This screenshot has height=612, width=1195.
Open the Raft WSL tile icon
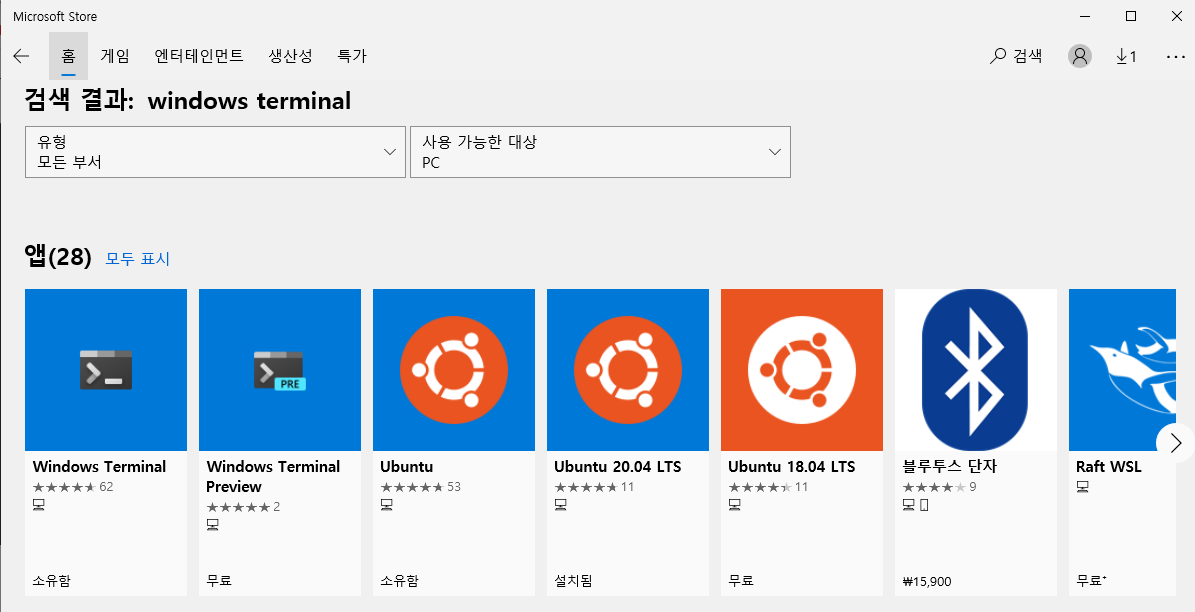coord(1122,370)
